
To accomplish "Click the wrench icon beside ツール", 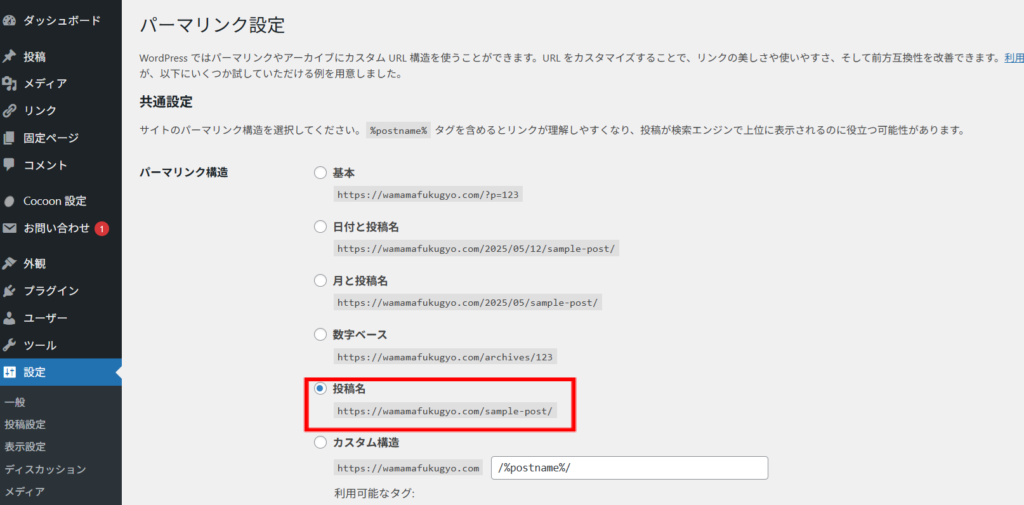I will click(x=8, y=346).
